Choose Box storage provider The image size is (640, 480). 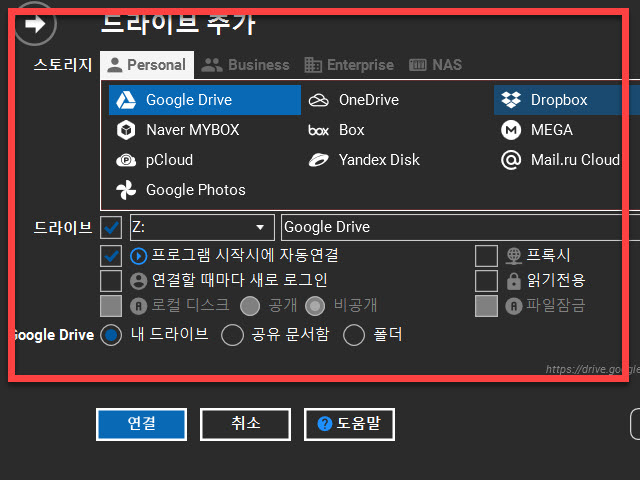(x=336, y=130)
